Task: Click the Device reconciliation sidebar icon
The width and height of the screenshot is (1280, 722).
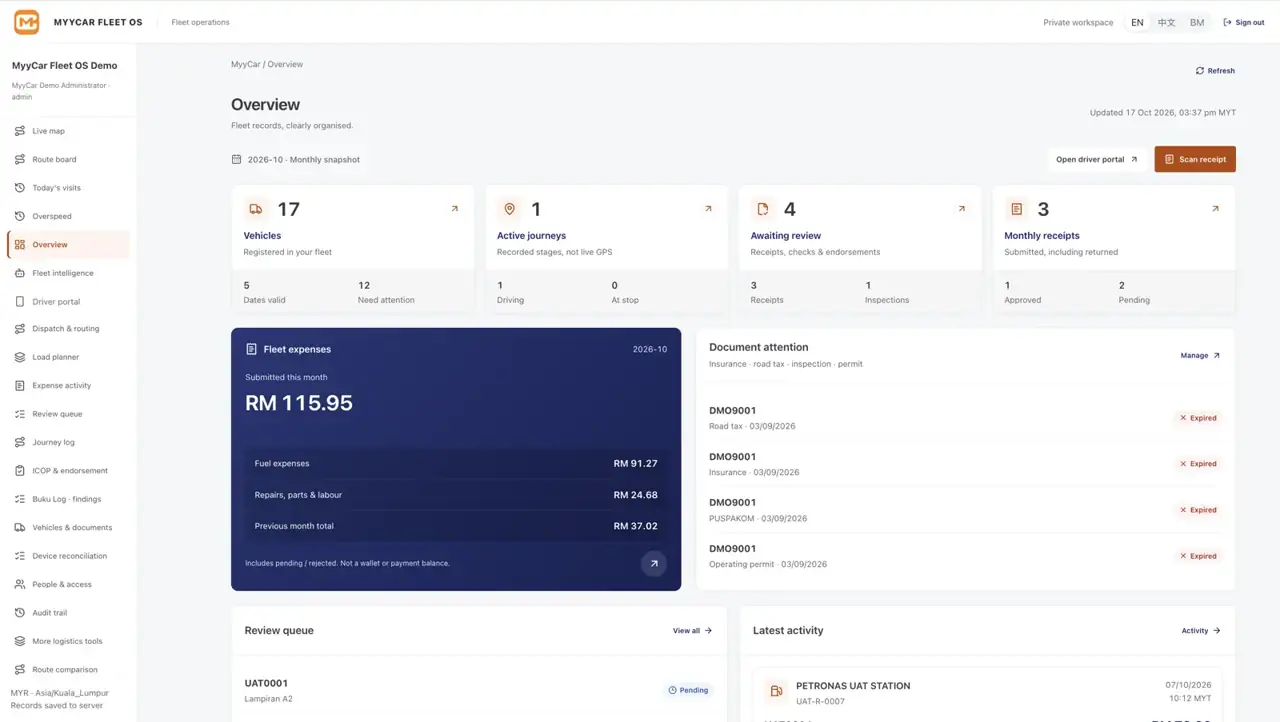Action: (x=20, y=556)
